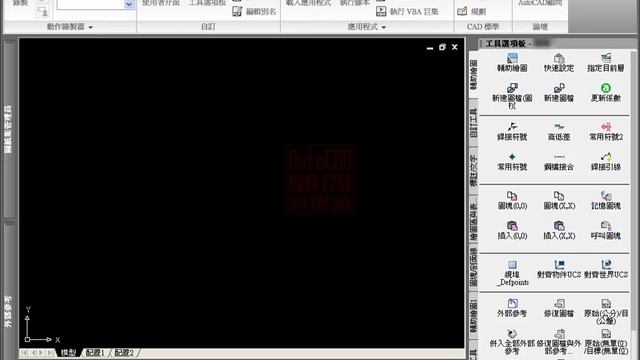Click the 規劃 button in CAD 標準
This screenshot has height=360, width=640.
472,11
